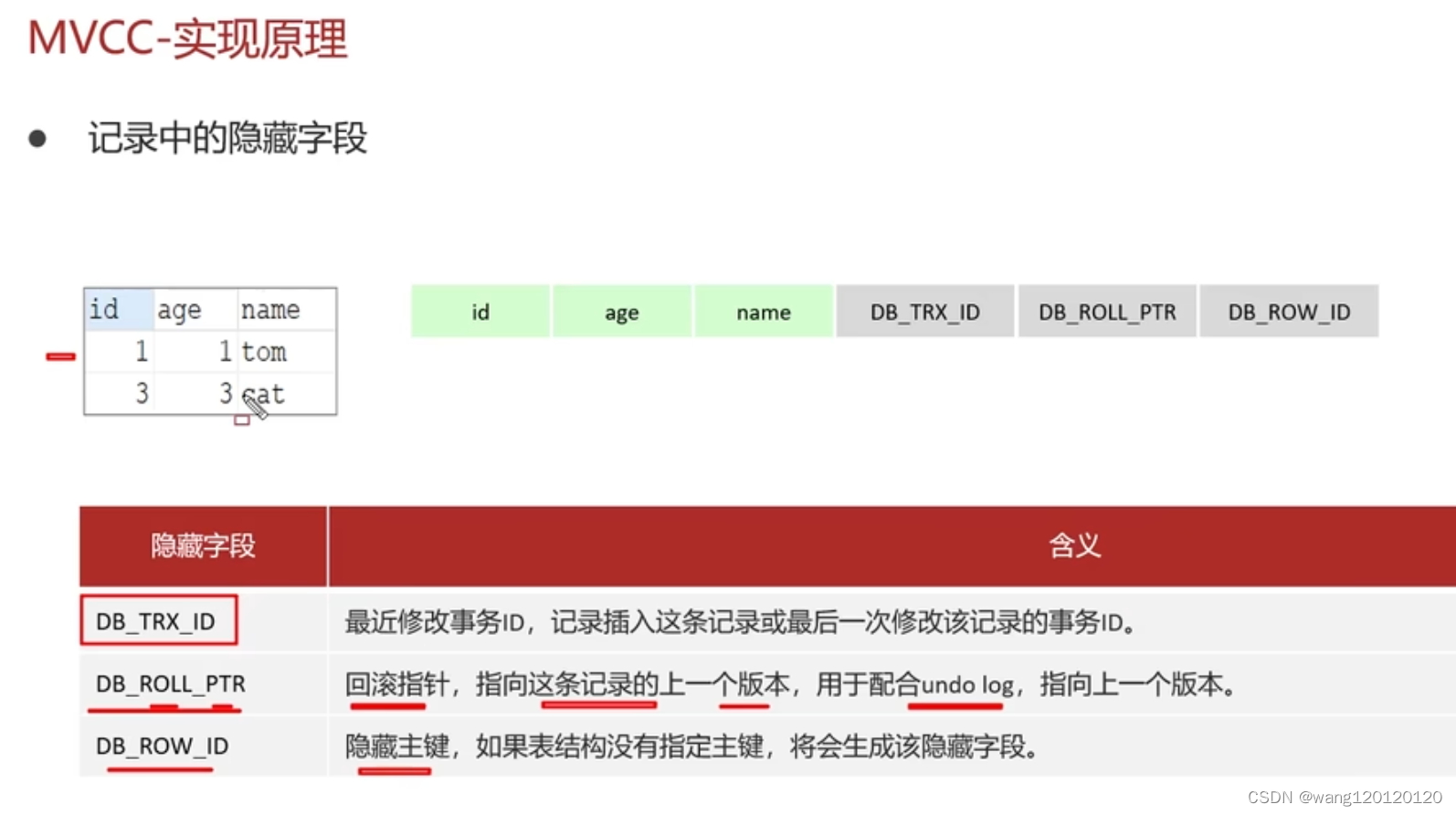Click the gray DB_ROW_ID field box
The image size is (1456, 815).
tap(1289, 312)
